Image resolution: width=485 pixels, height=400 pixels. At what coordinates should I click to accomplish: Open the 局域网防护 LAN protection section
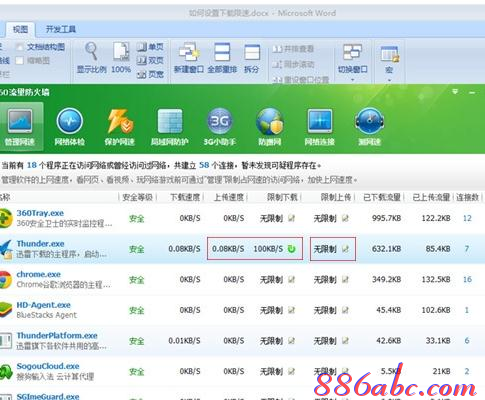169,127
